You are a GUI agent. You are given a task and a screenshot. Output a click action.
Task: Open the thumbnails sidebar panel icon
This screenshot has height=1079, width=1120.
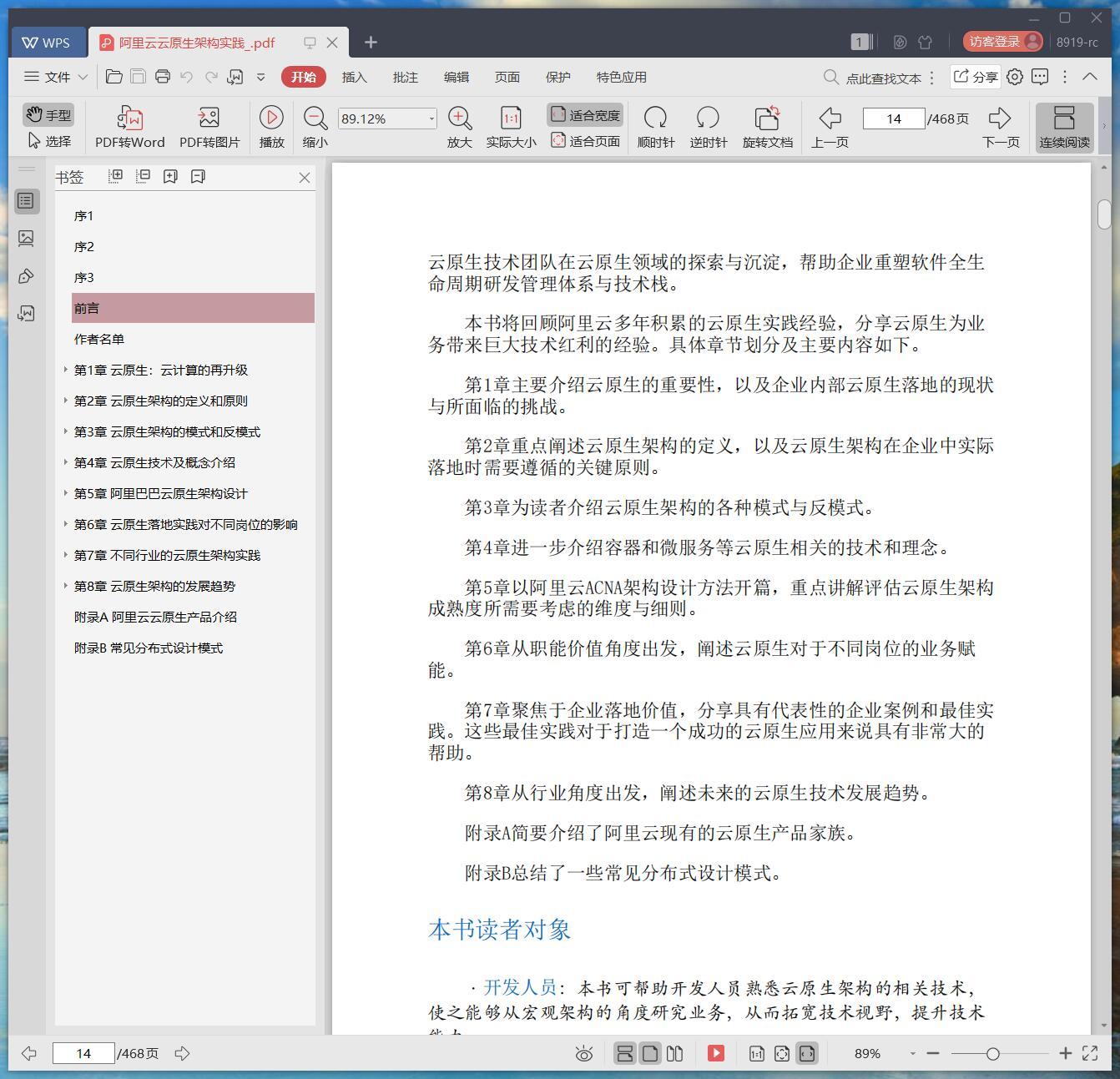[x=27, y=239]
